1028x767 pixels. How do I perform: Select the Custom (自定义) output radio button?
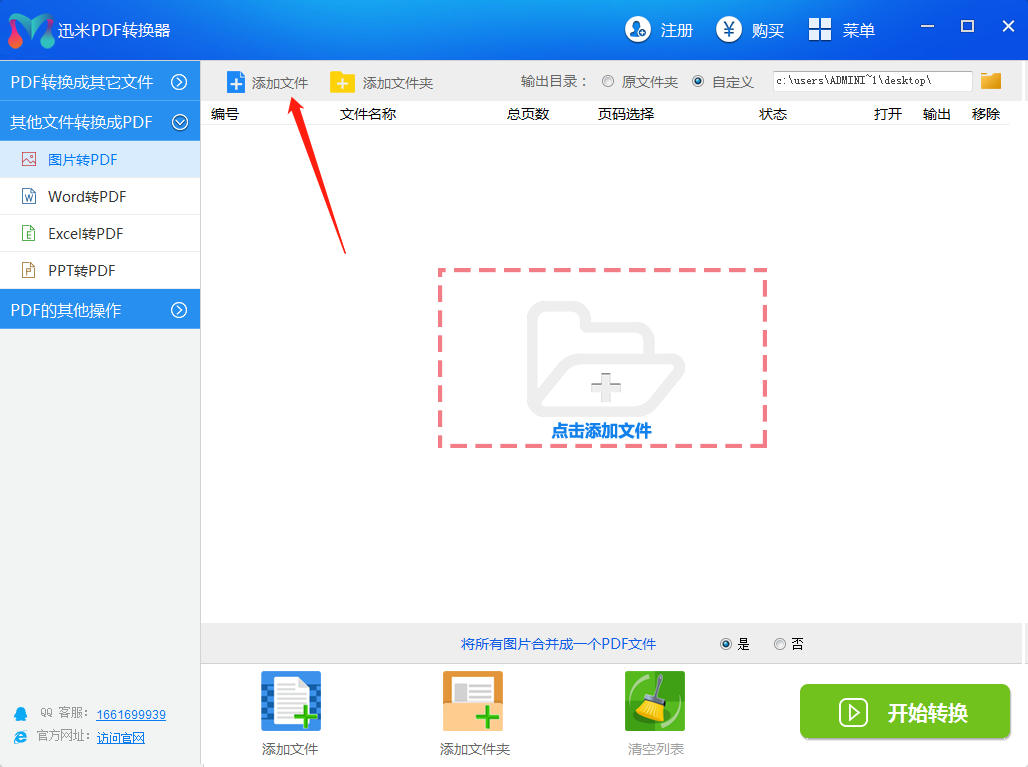pyautogui.click(x=698, y=82)
